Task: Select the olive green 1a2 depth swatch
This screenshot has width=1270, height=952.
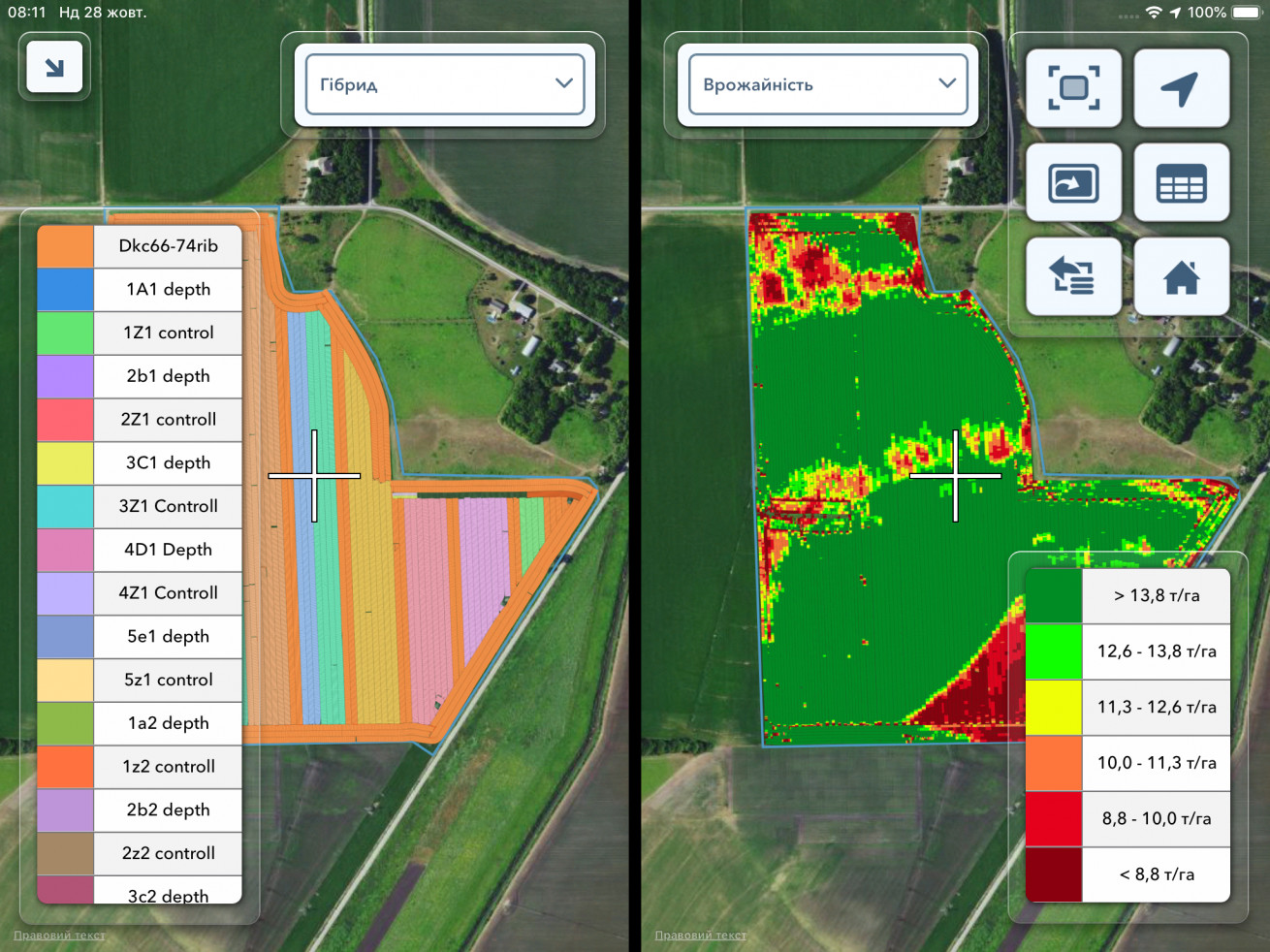Action: click(65, 723)
